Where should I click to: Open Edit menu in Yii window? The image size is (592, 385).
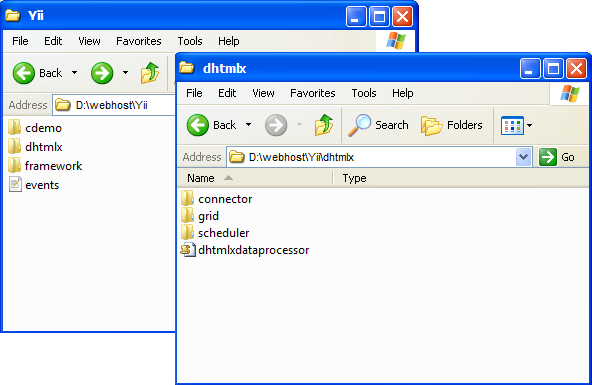click(53, 41)
